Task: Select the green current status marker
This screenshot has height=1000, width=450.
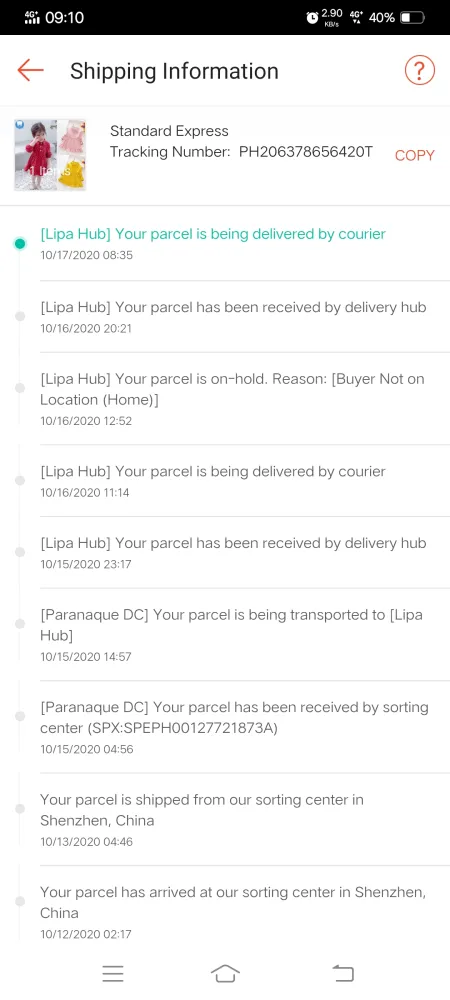Action: coord(20,244)
